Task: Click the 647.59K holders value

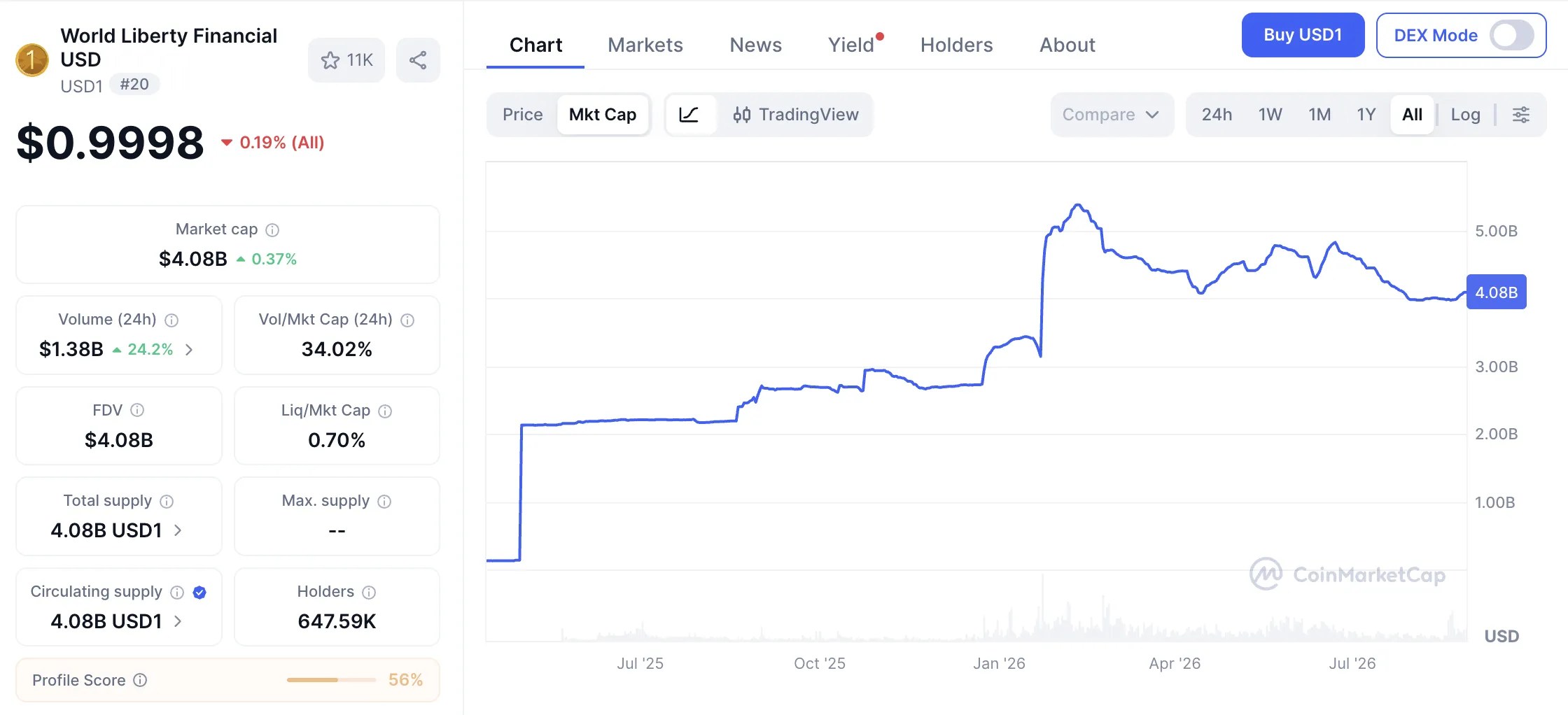Action: point(337,621)
